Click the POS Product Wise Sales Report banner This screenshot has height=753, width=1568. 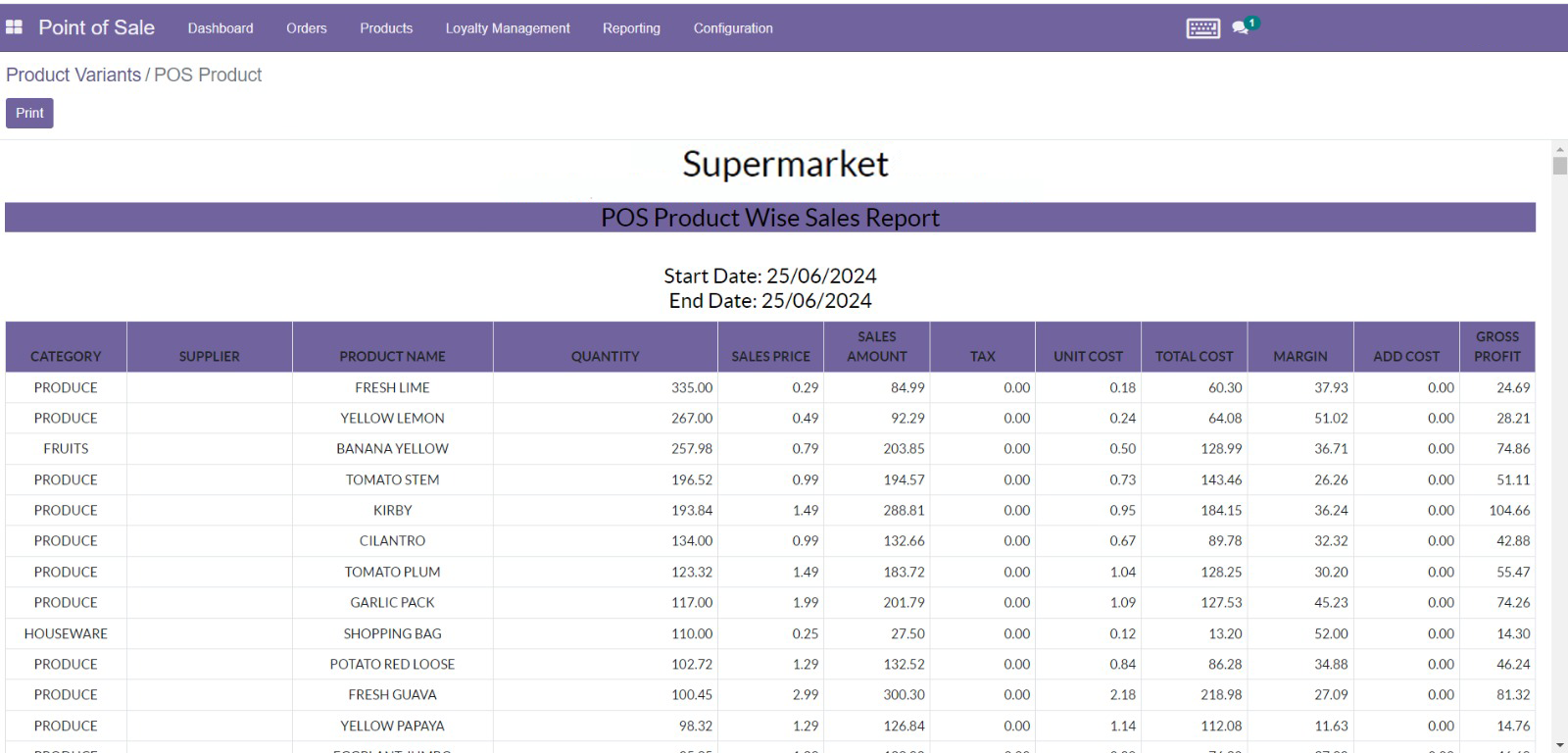click(769, 218)
